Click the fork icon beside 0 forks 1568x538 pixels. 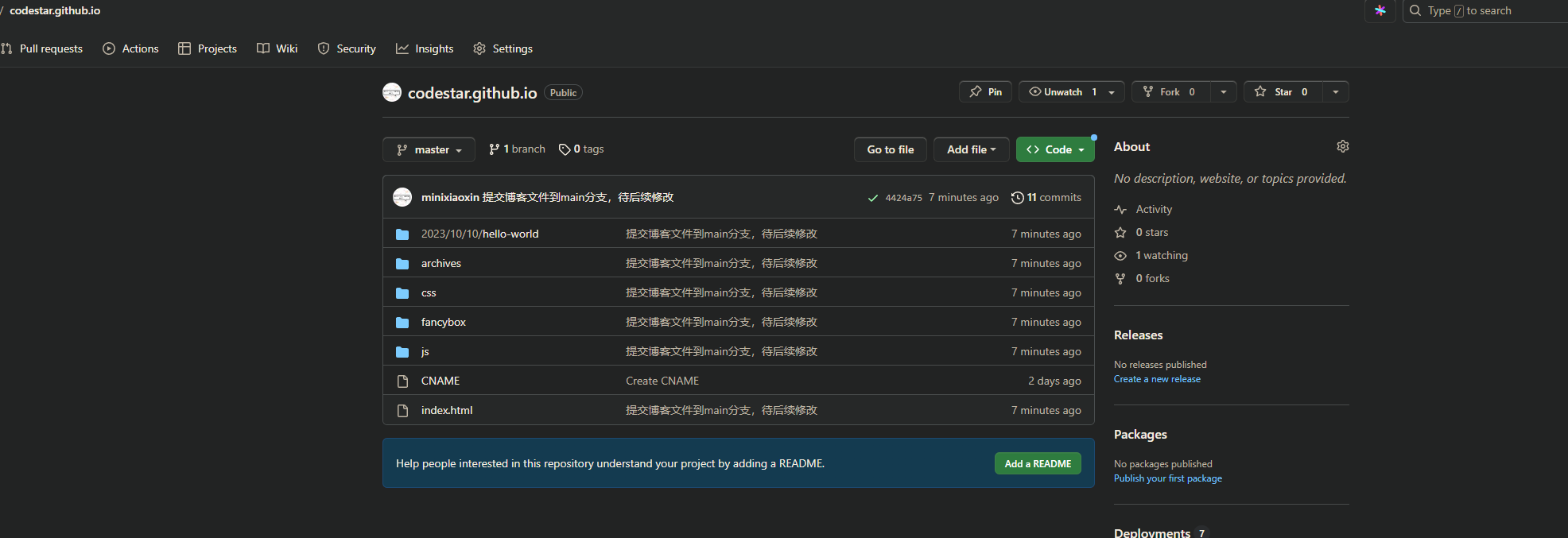coord(1120,278)
